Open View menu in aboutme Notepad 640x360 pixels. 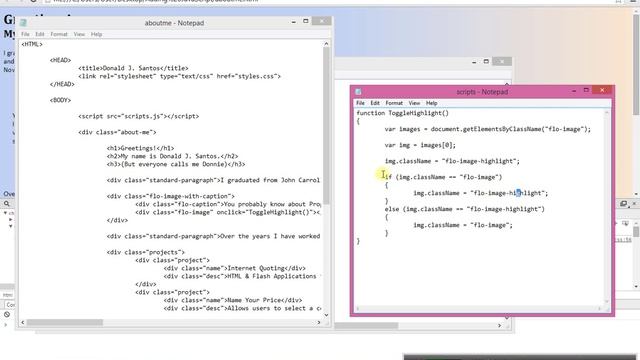[x=79, y=34]
